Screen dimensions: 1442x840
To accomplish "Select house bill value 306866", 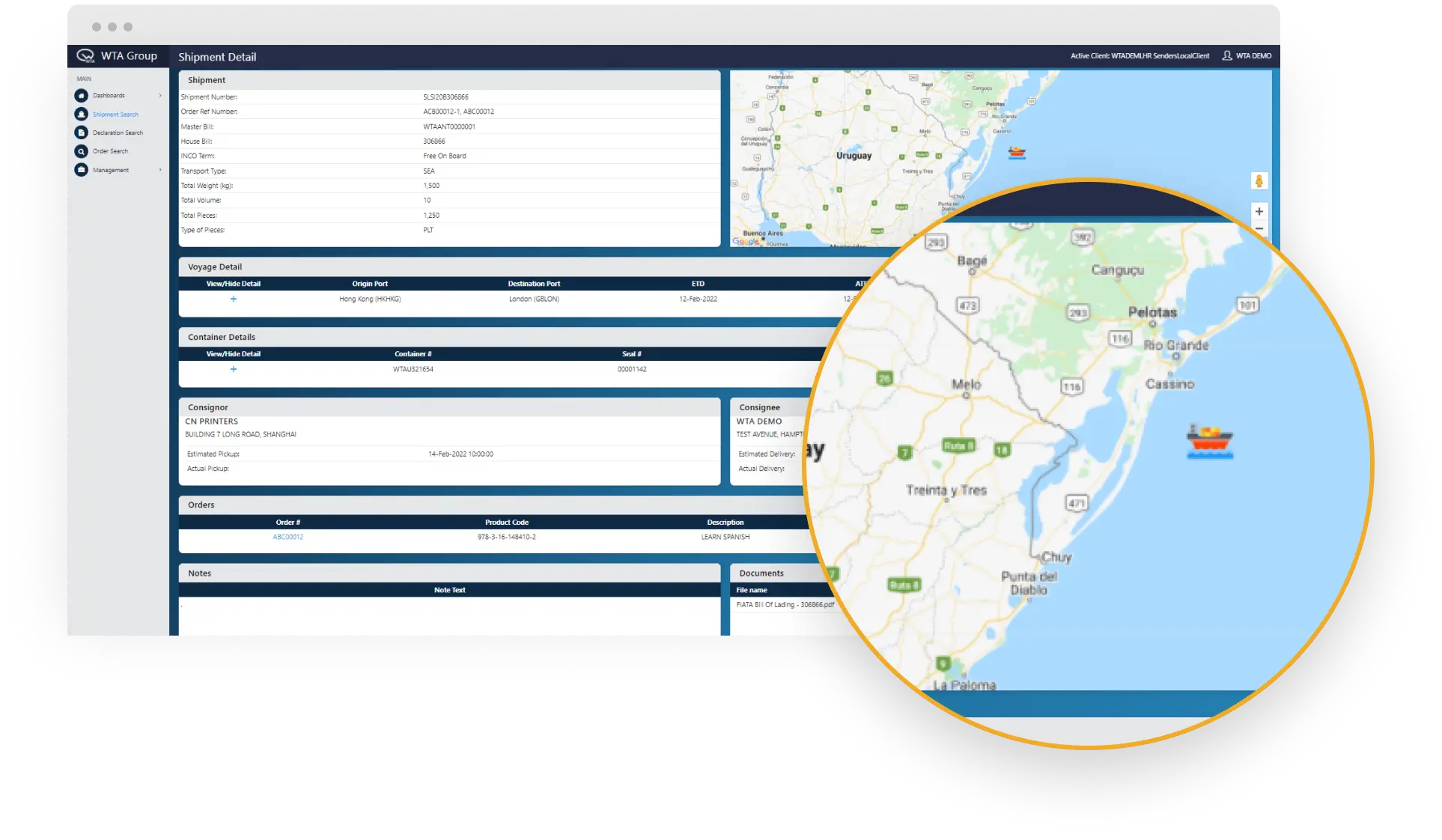I will [x=434, y=141].
